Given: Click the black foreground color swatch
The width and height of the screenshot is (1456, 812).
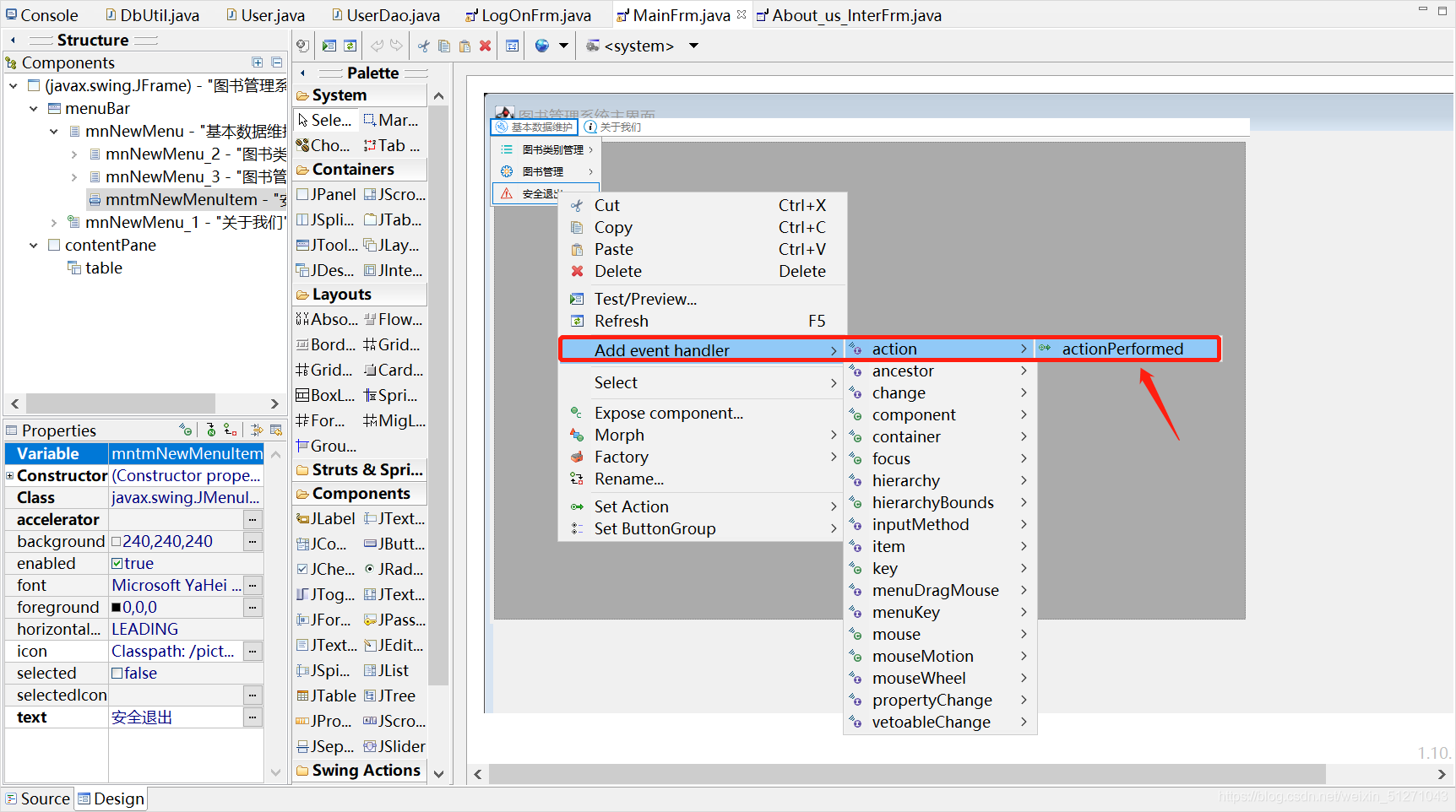Looking at the screenshot, I should tap(117, 607).
